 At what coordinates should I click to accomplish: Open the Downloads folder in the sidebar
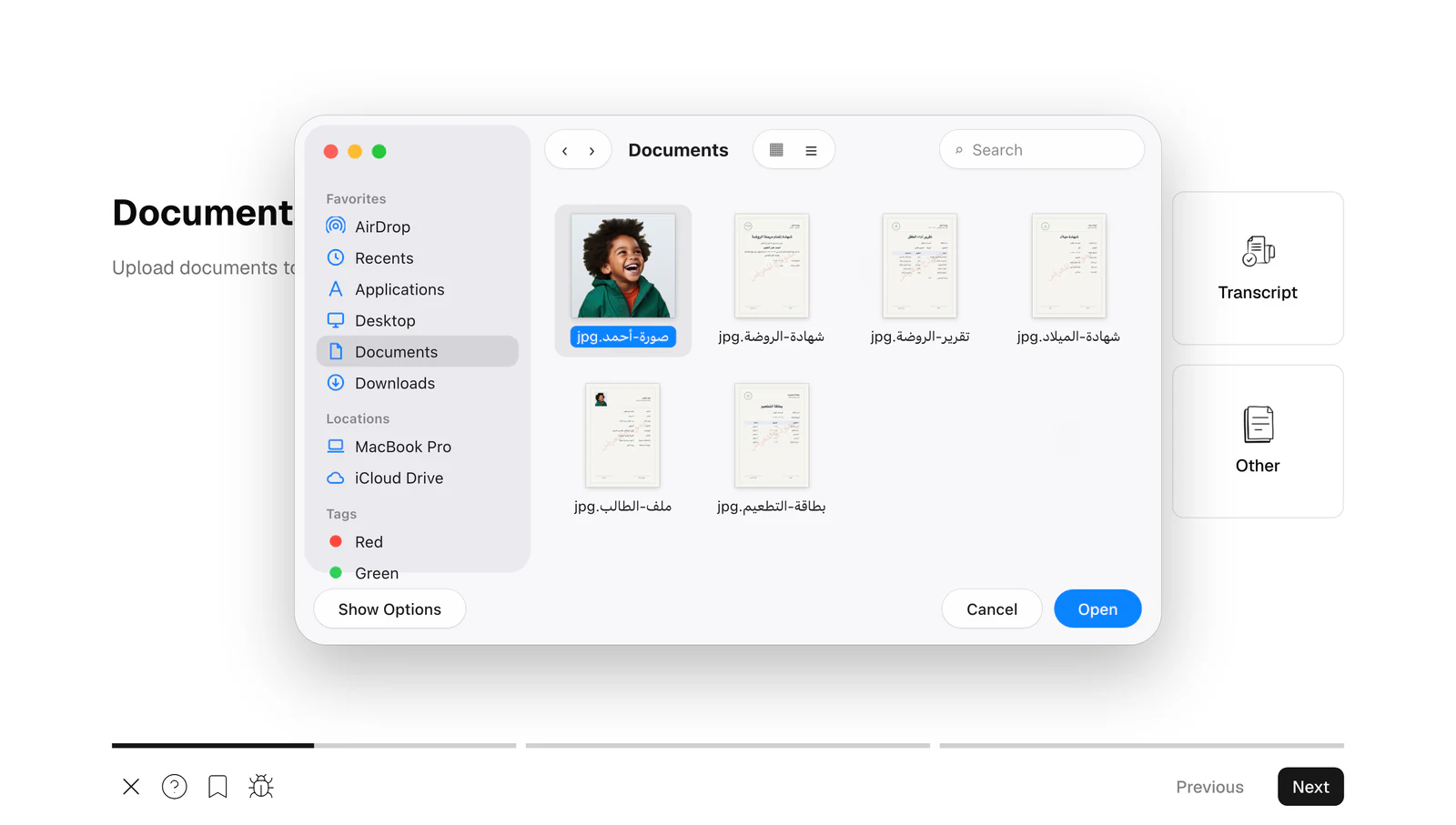tap(417, 384)
